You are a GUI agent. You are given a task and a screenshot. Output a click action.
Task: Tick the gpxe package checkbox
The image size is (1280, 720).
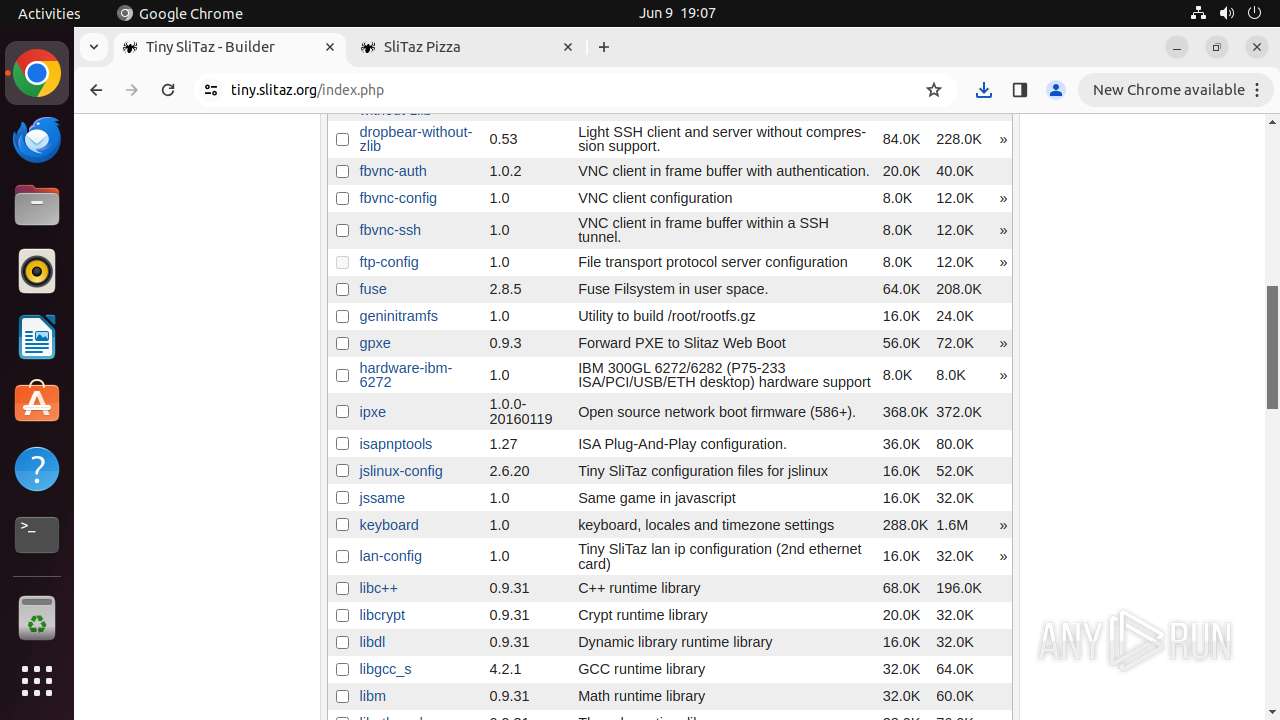pos(342,343)
